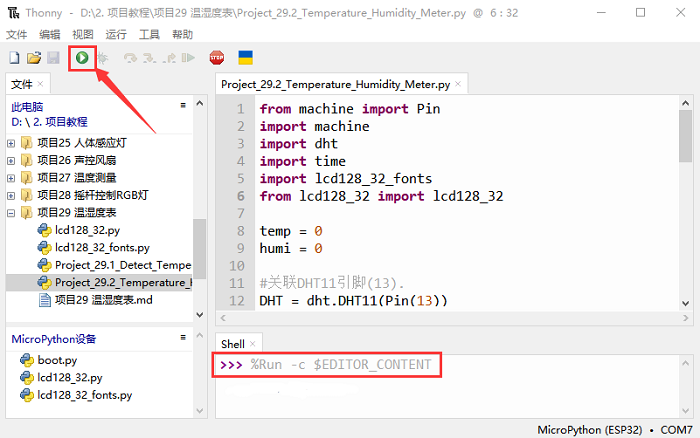
Task: Click the editor vertical scrollbar
Action: pos(685,200)
